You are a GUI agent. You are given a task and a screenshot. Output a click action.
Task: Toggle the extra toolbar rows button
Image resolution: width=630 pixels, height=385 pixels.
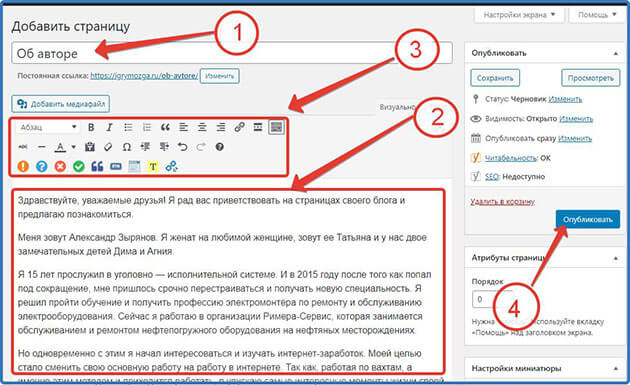(x=276, y=127)
